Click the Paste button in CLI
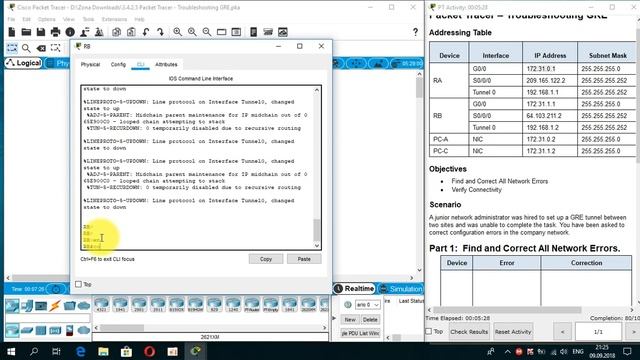 (x=304, y=259)
